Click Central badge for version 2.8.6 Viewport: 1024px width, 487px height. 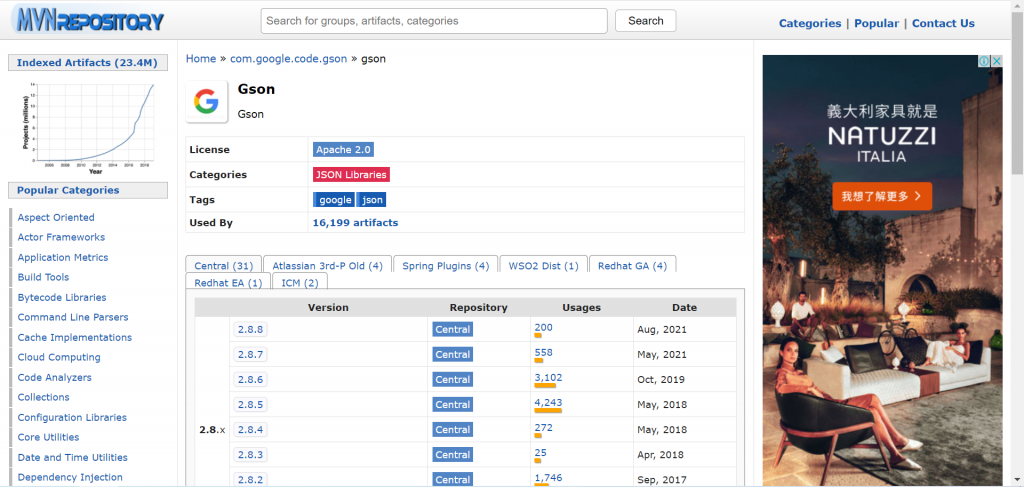(453, 380)
